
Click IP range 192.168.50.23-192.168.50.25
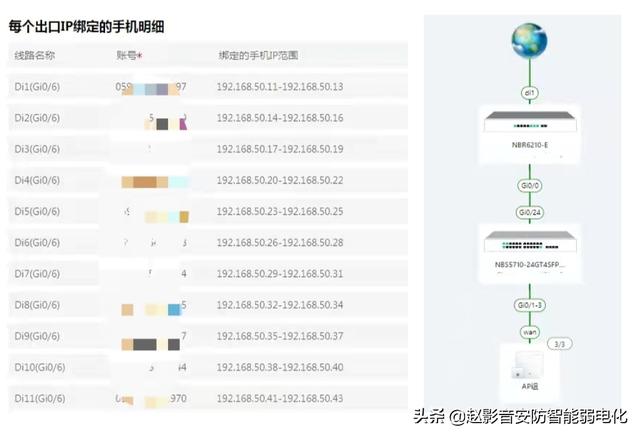coord(280,211)
